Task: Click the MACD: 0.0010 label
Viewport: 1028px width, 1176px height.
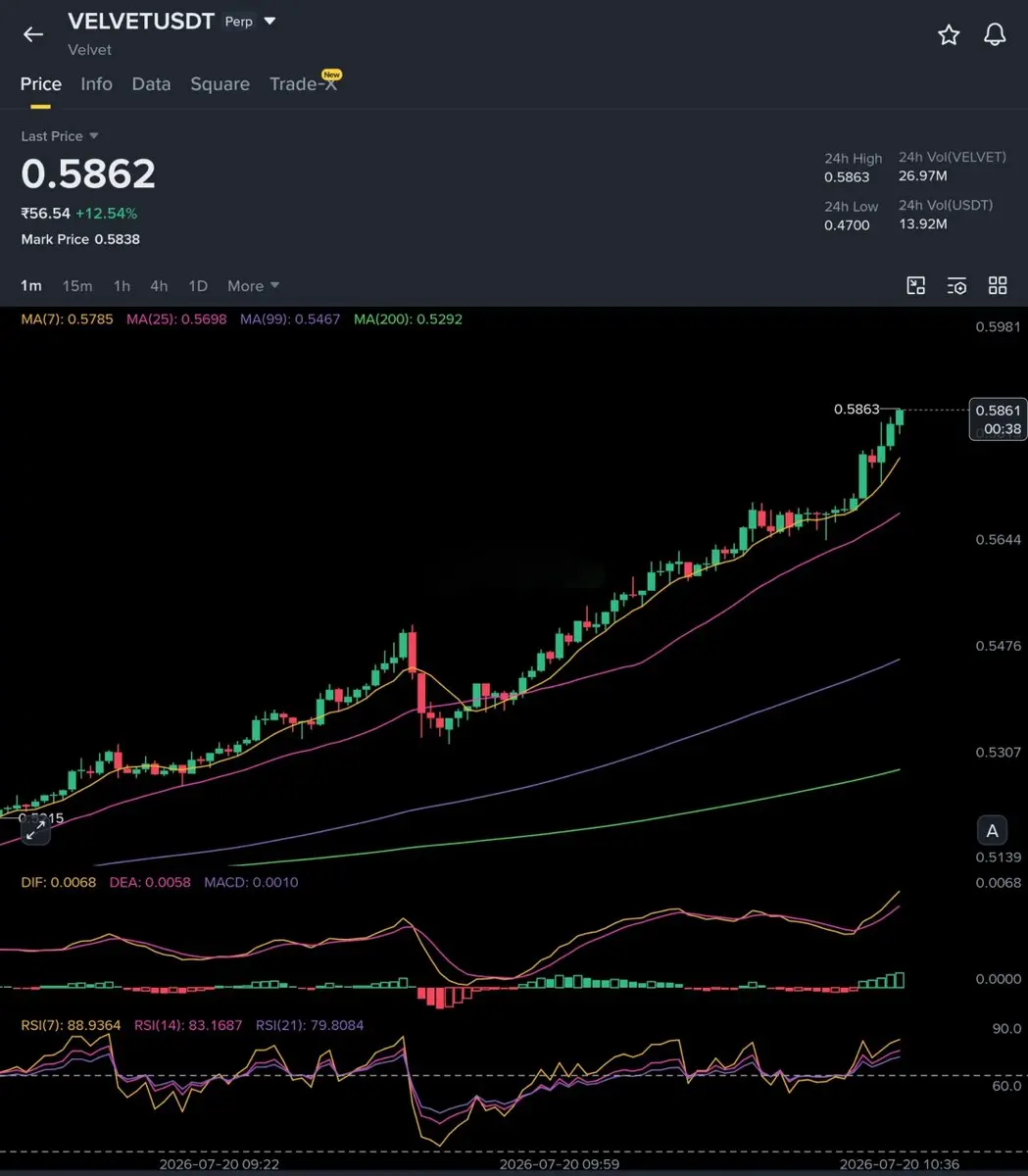Action: (x=251, y=882)
